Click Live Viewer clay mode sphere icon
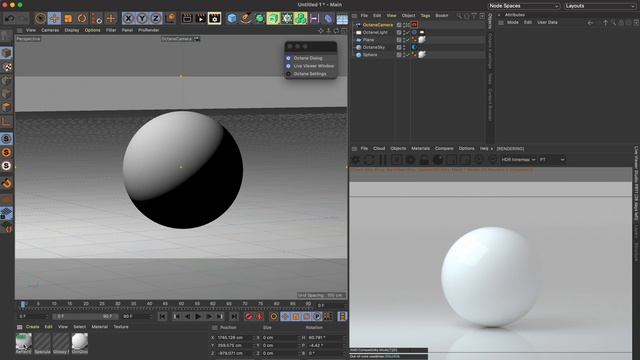This screenshot has width=640, height=360. click(438, 160)
